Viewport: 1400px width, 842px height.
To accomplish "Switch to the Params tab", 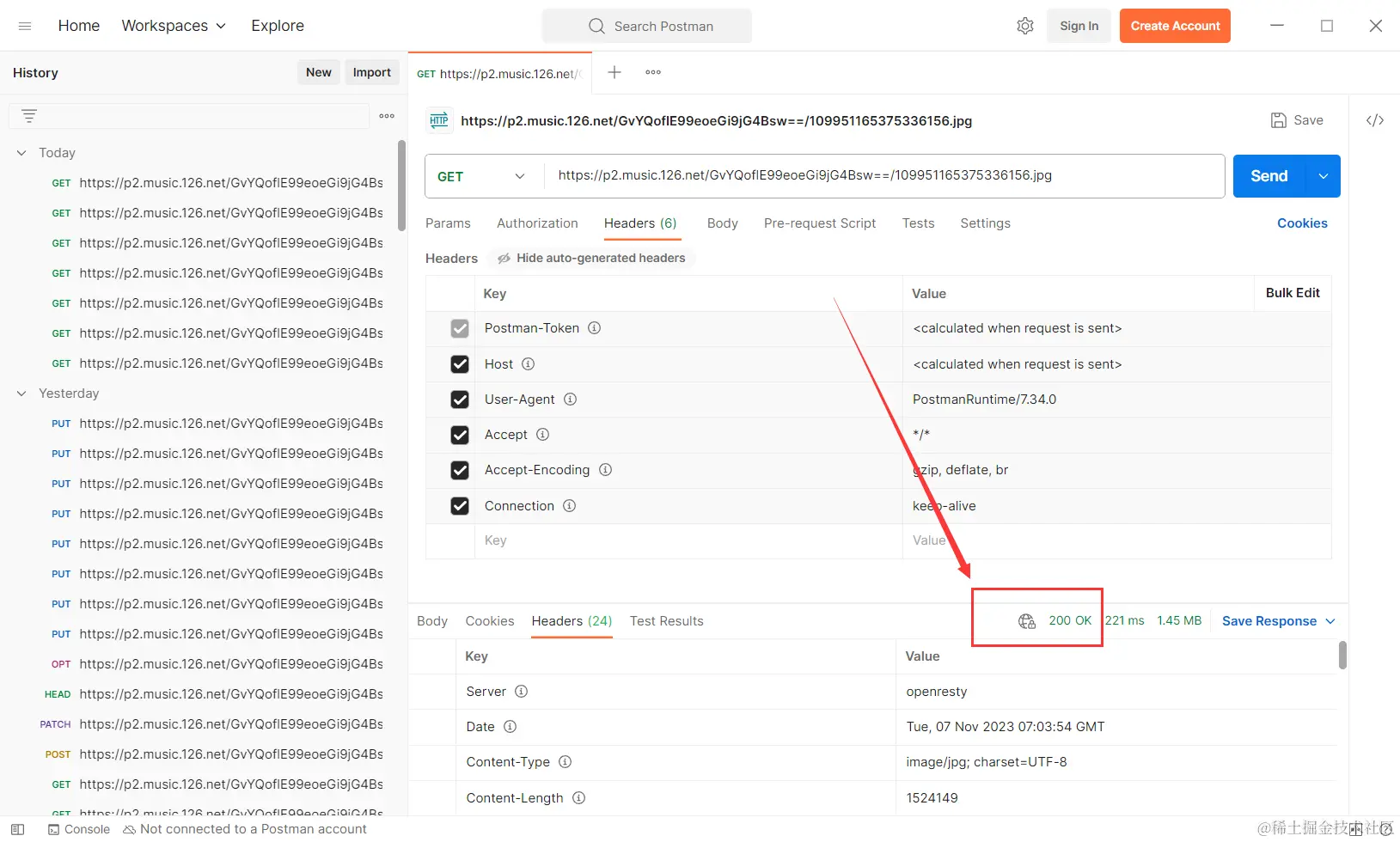I will (448, 223).
